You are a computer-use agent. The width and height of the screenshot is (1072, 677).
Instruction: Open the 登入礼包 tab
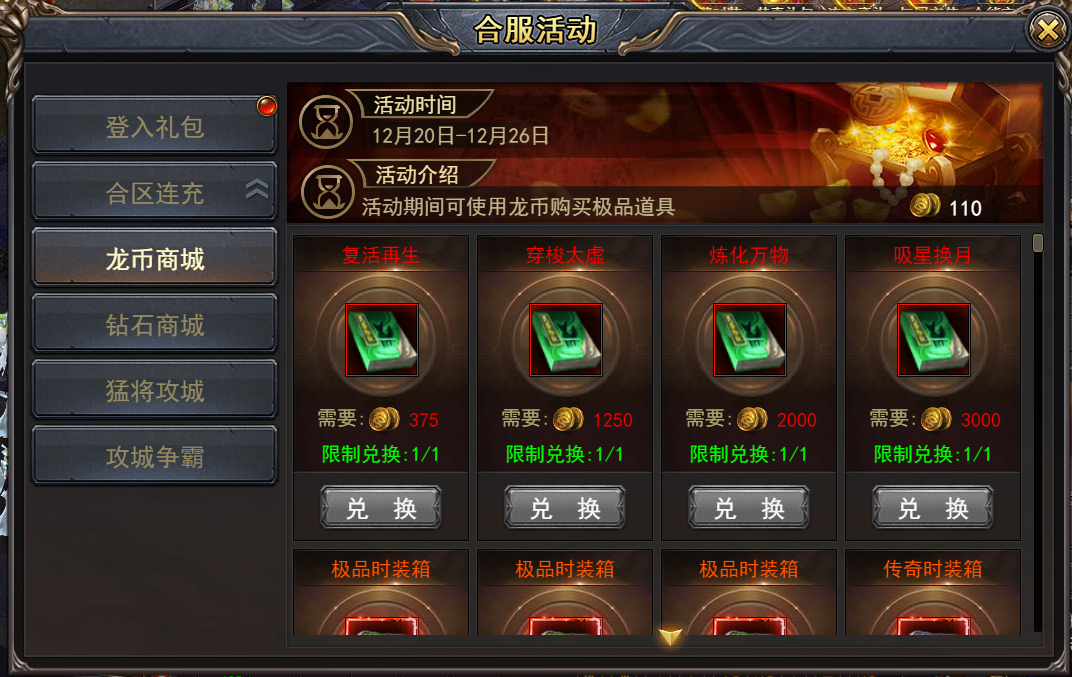[x=155, y=126]
